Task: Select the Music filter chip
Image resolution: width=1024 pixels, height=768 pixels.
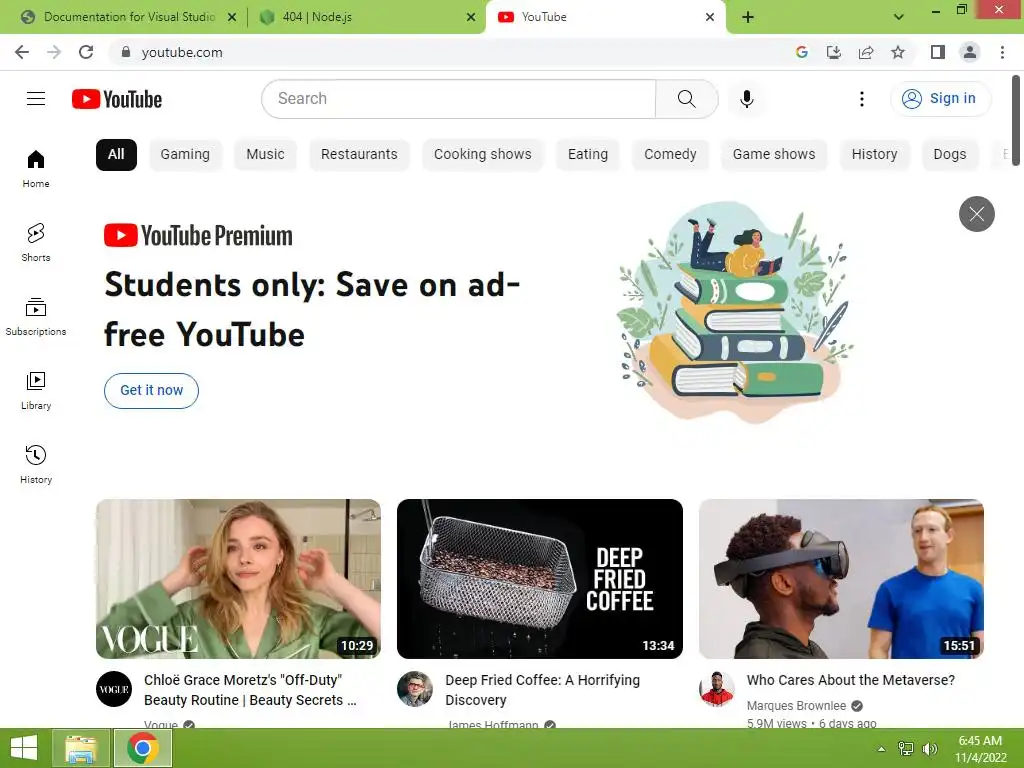Action: click(x=265, y=155)
